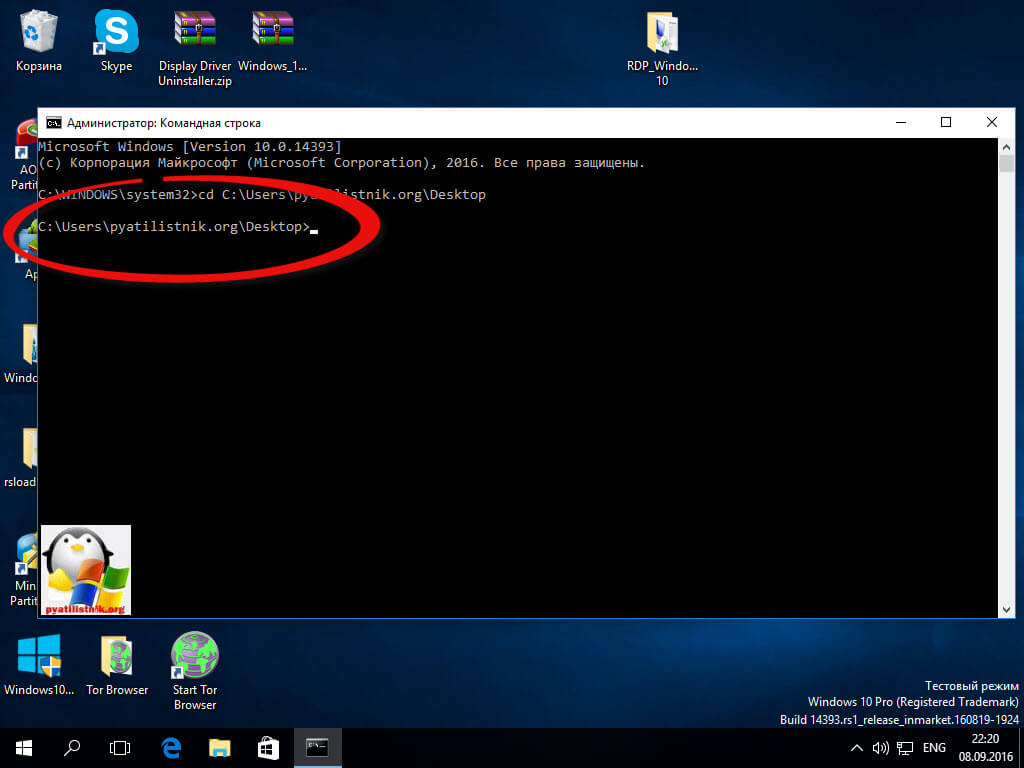1024x768 pixels.
Task: Open Microsoft Edge from the taskbar
Action: [x=171, y=747]
